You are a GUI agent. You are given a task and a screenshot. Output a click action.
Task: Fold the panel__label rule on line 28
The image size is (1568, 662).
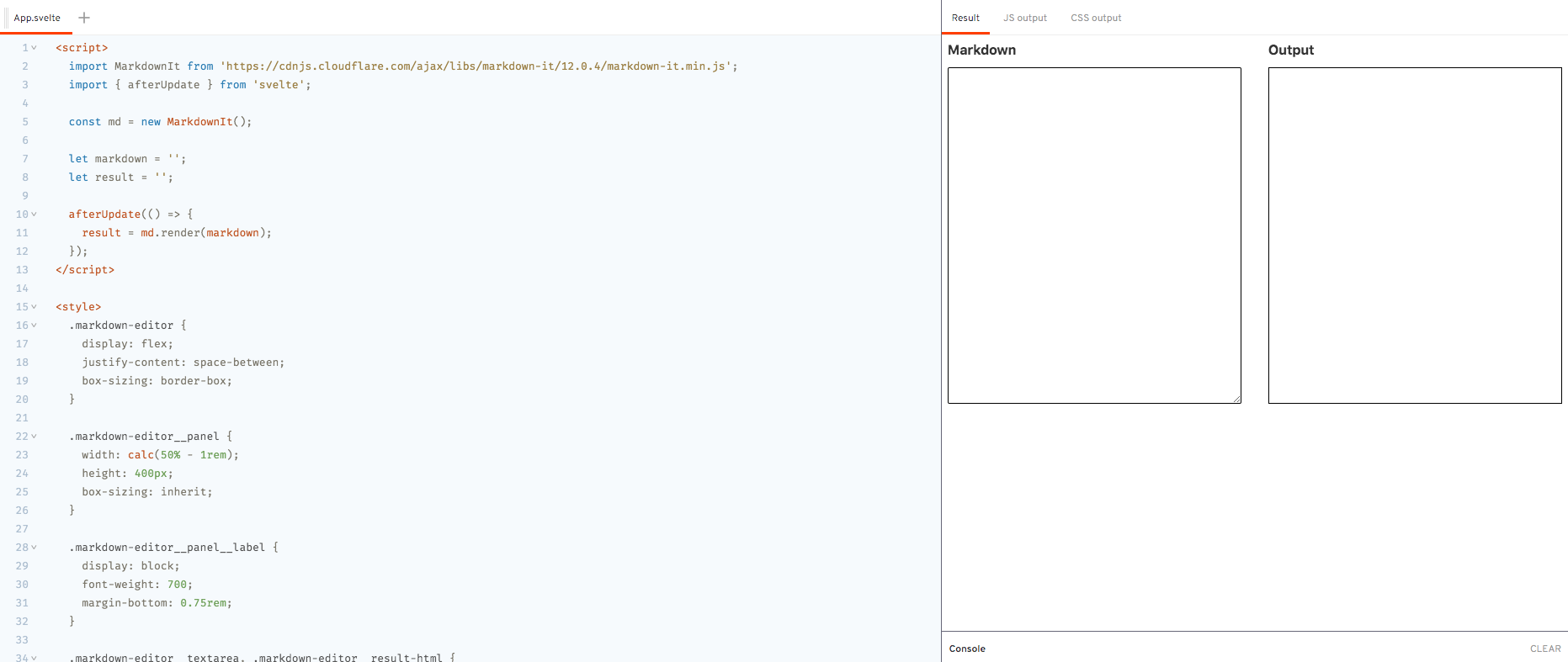pyautogui.click(x=35, y=548)
